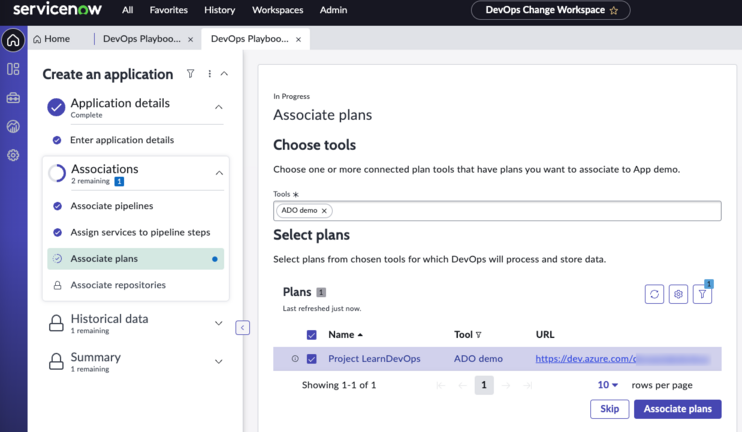This screenshot has width=742, height=432.
Task: Collapse the Associations section
Action: coord(219,173)
